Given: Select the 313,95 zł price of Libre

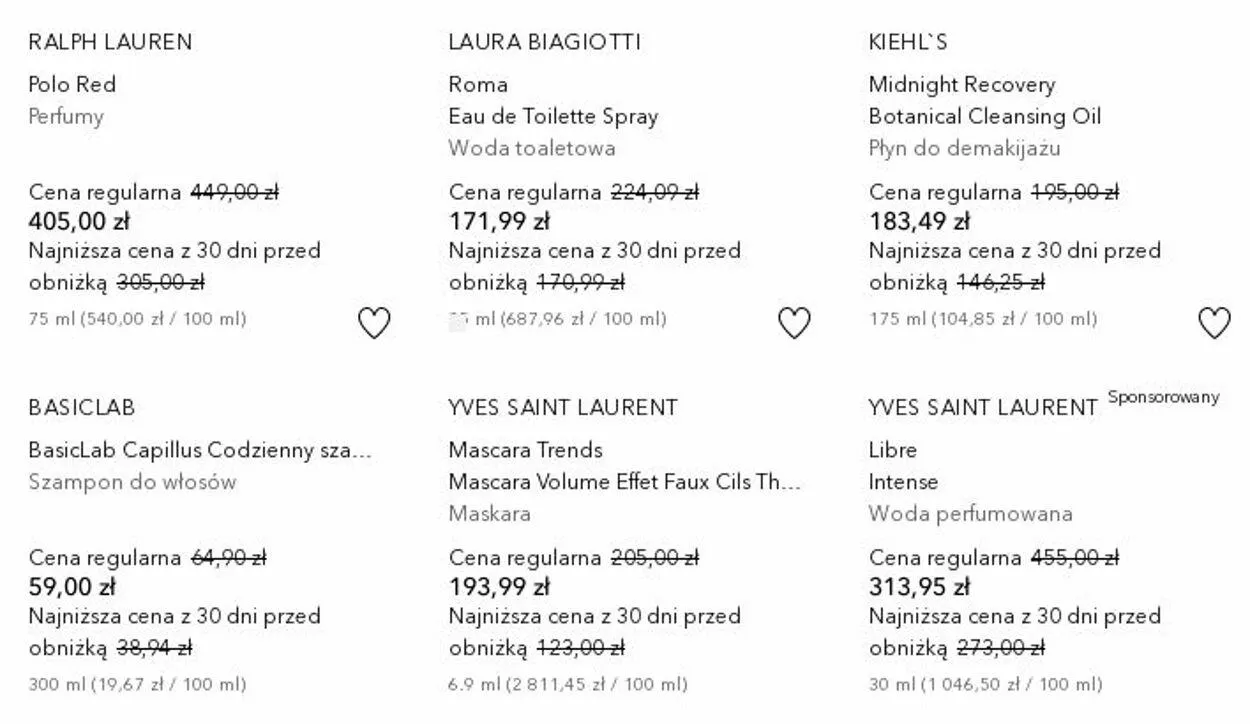Looking at the screenshot, I should pyautogui.click(x=919, y=587).
